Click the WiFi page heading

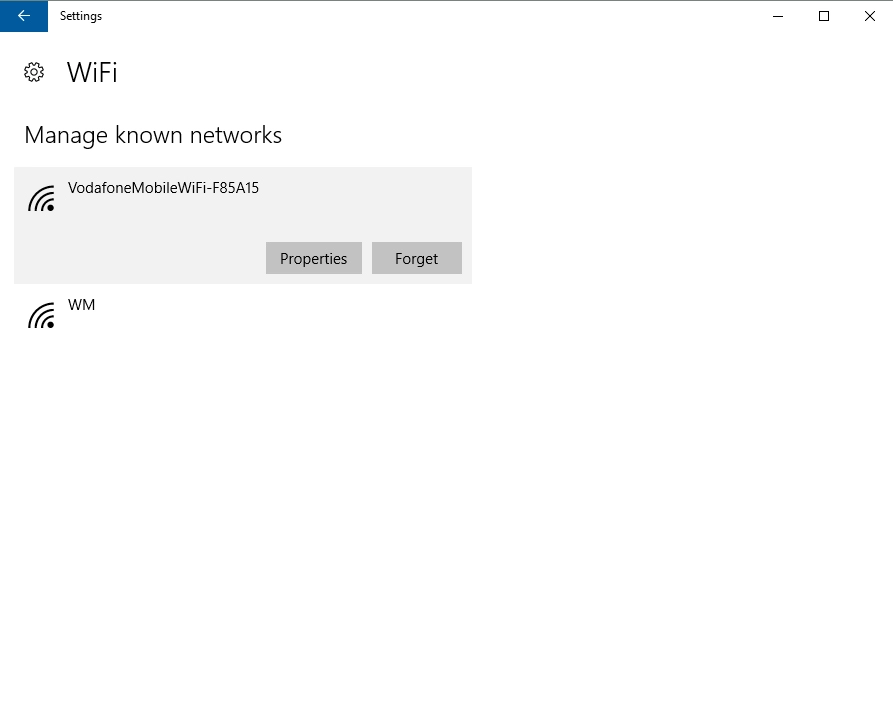click(92, 72)
